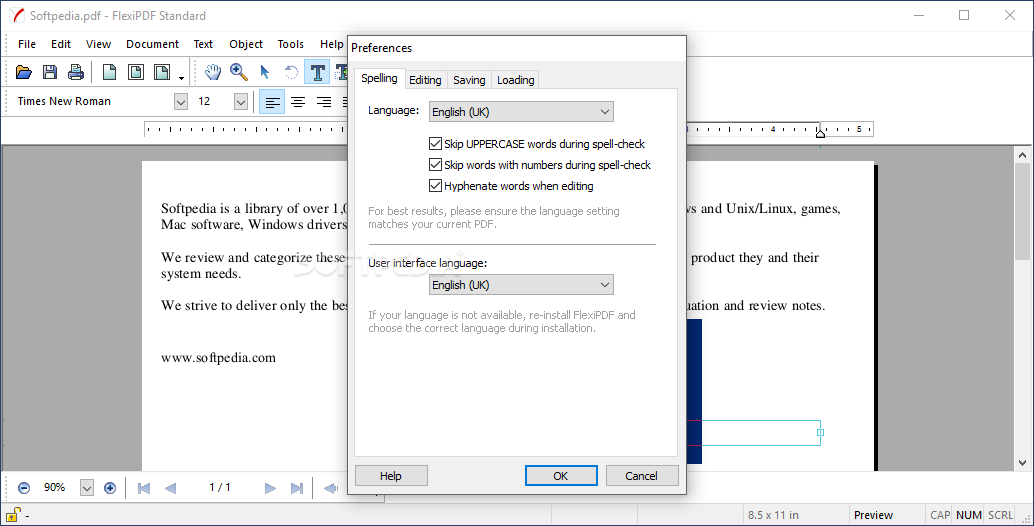Switch to the Editing tab
This screenshot has height=526, width=1034.
pos(425,80)
